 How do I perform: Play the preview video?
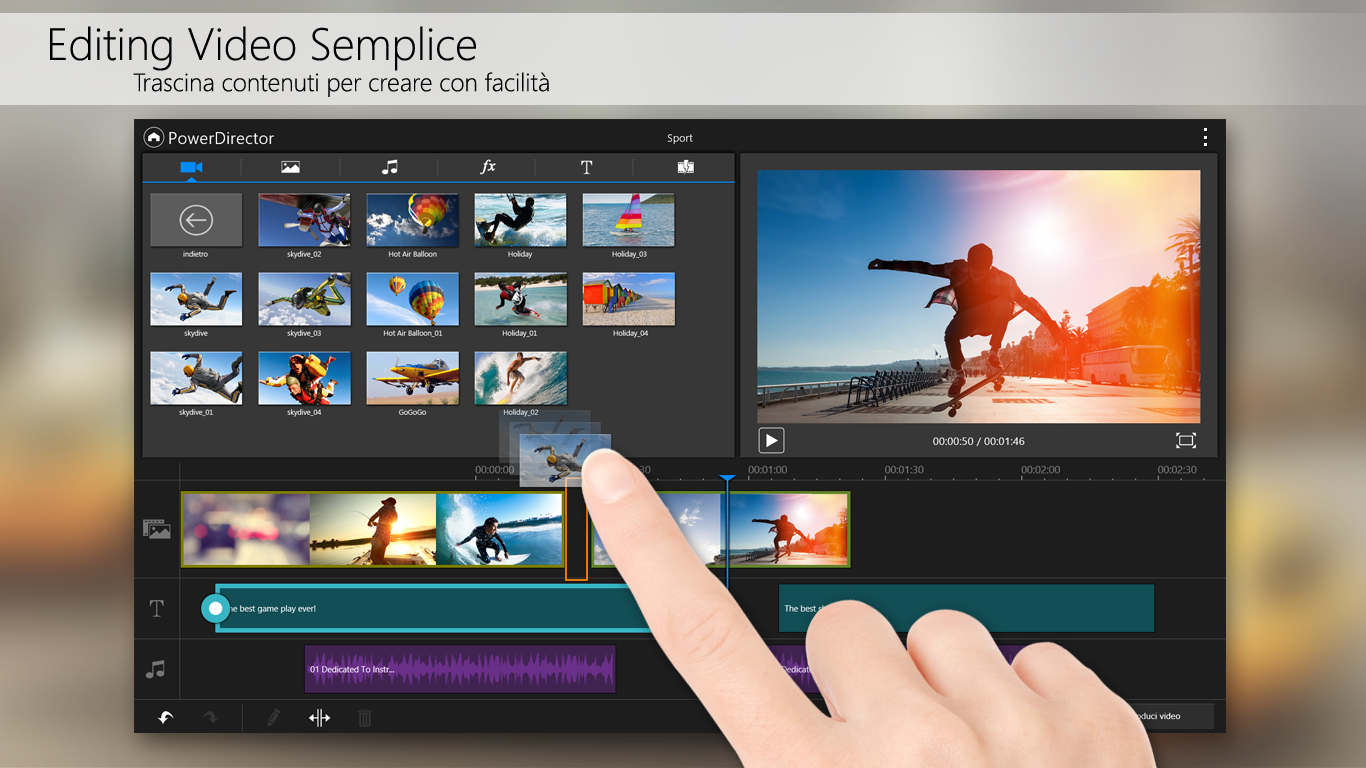point(771,440)
